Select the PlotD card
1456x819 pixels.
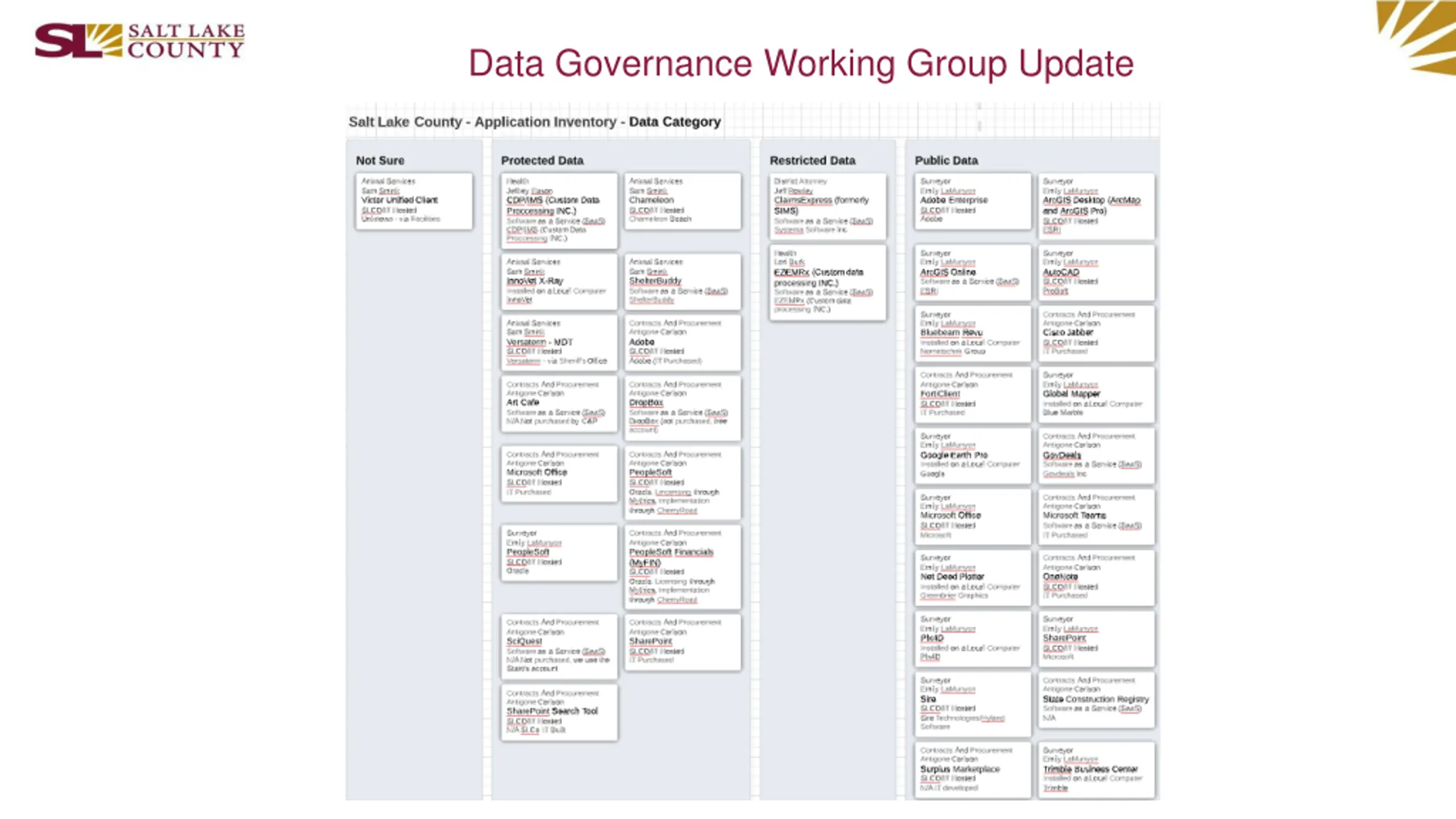pos(973,639)
